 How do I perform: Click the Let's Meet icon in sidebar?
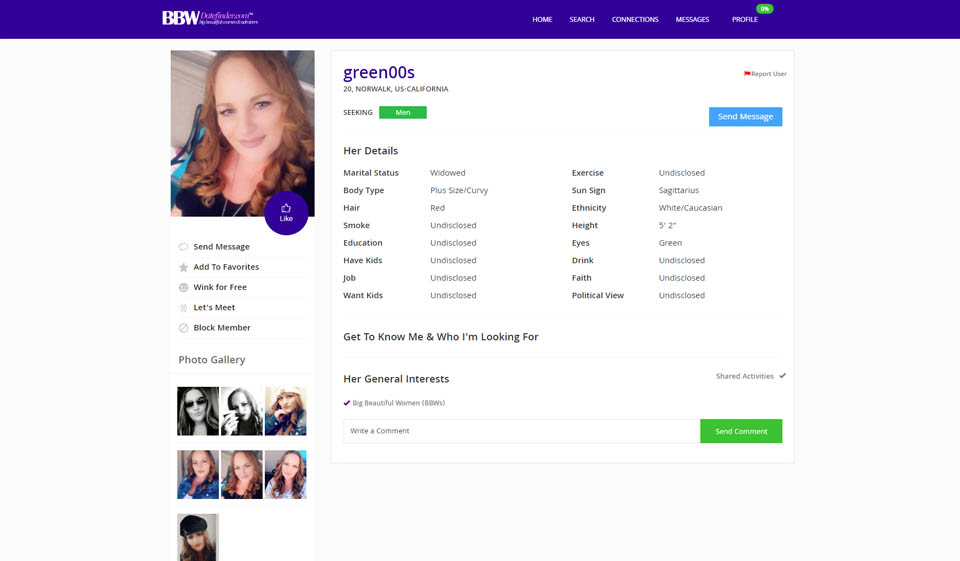click(183, 308)
